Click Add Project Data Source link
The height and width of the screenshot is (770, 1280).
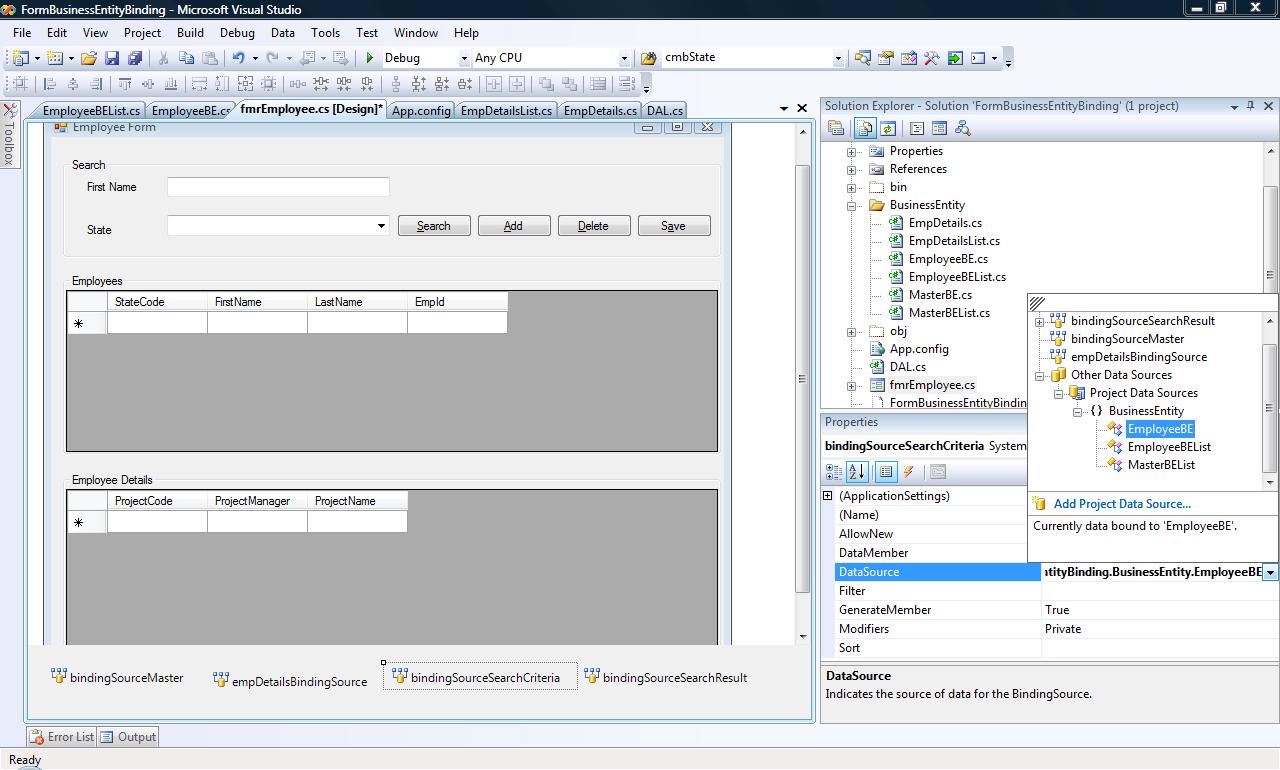click(1122, 504)
